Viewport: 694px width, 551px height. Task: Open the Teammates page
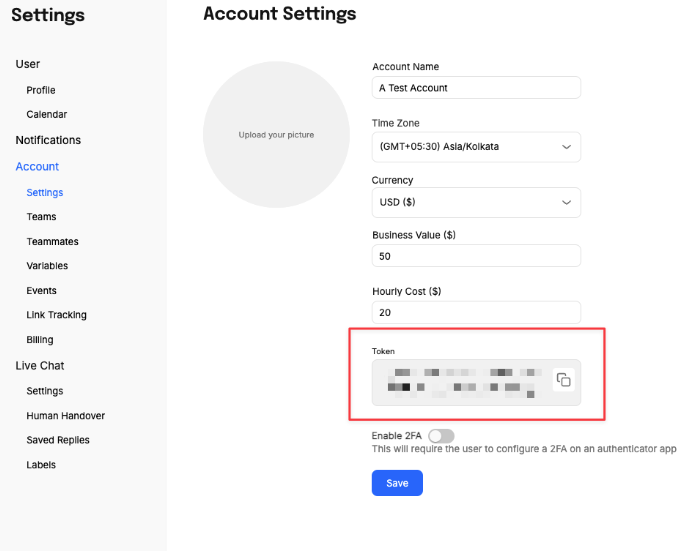(x=52, y=242)
